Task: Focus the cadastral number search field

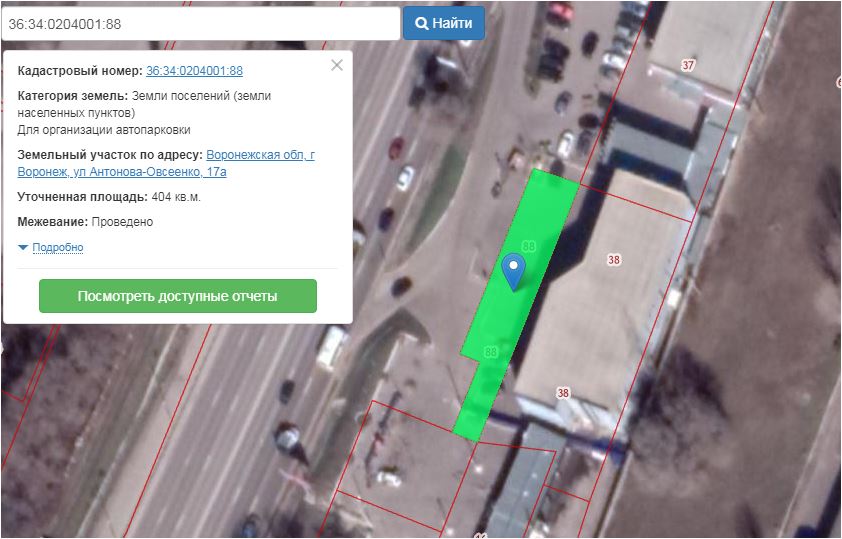Action: (200, 24)
